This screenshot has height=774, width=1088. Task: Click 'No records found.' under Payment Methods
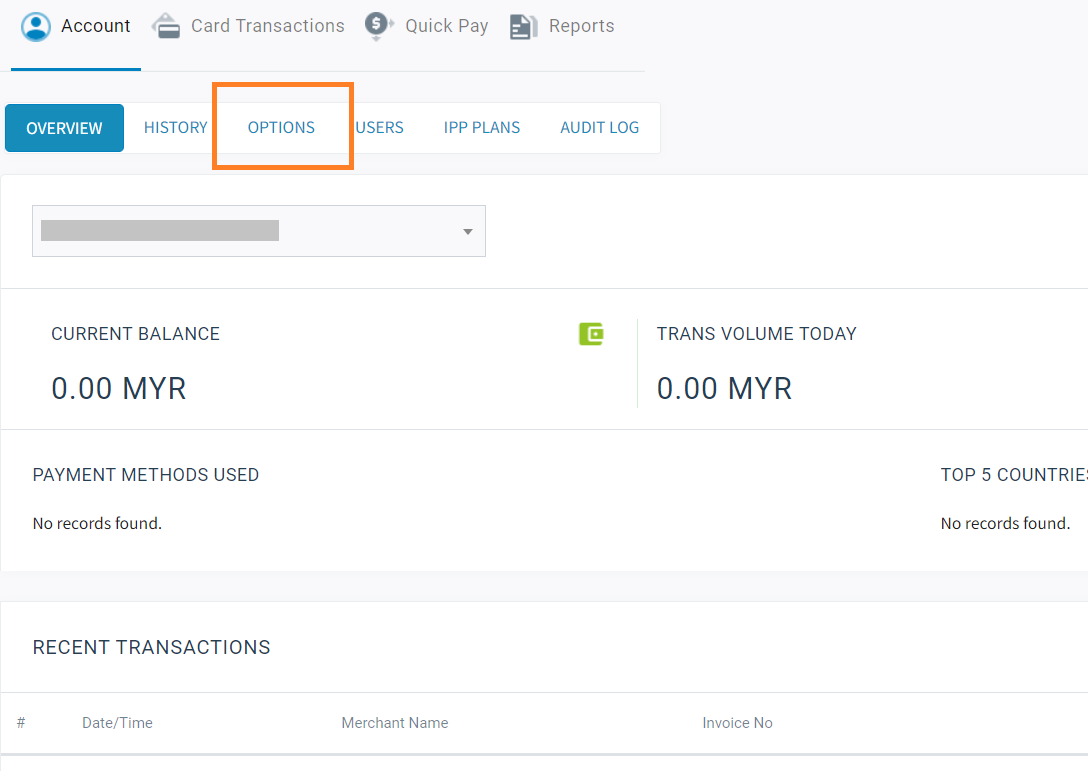(x=97, y=523)
